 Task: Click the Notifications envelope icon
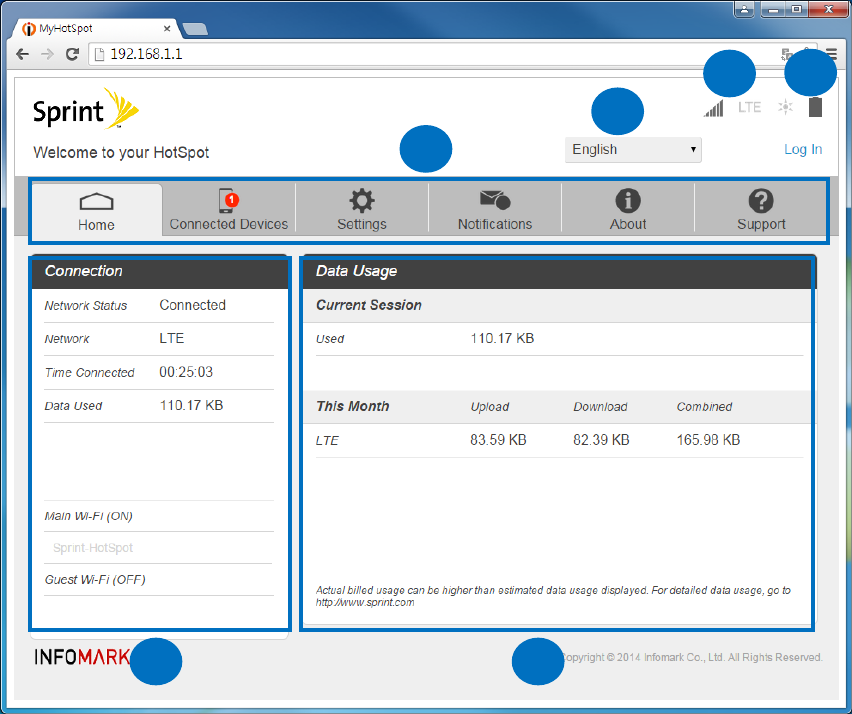pyautogui.click(x=495, y=199)
